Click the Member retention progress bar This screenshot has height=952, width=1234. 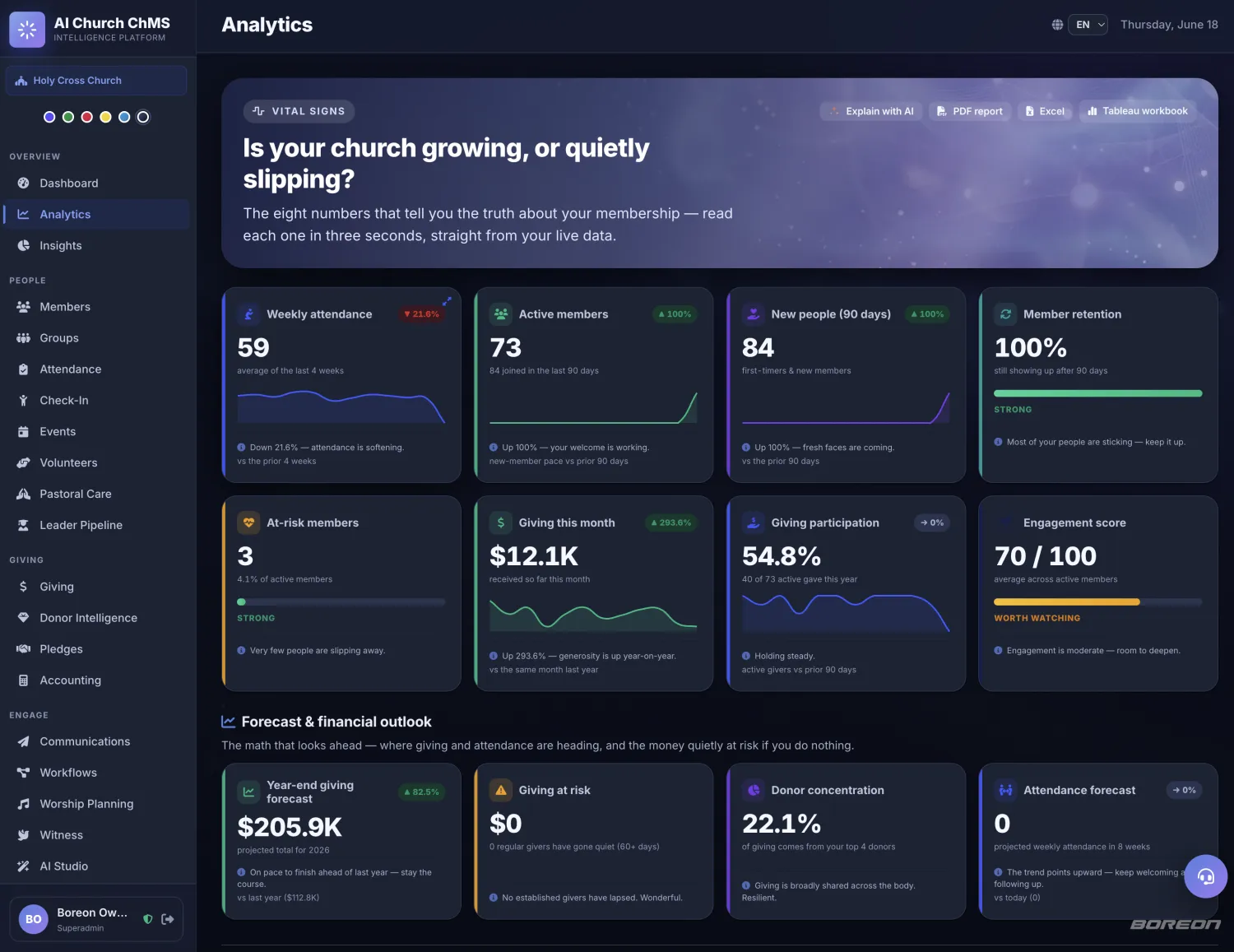tap(1098, 393)
